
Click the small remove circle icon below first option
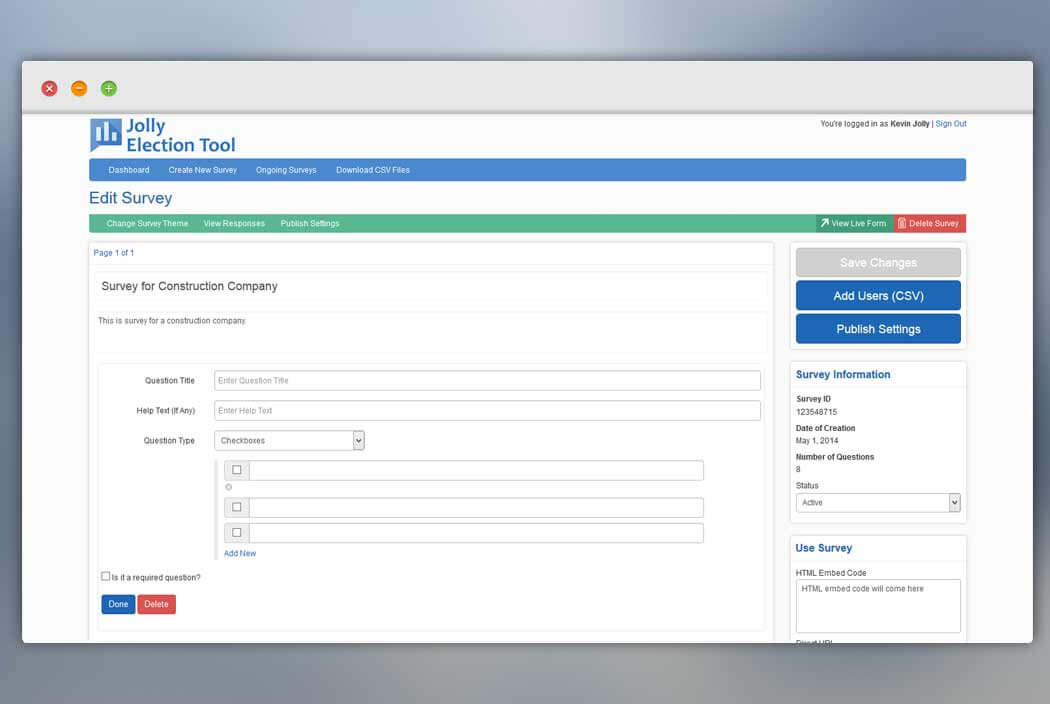tap(228, 487)
